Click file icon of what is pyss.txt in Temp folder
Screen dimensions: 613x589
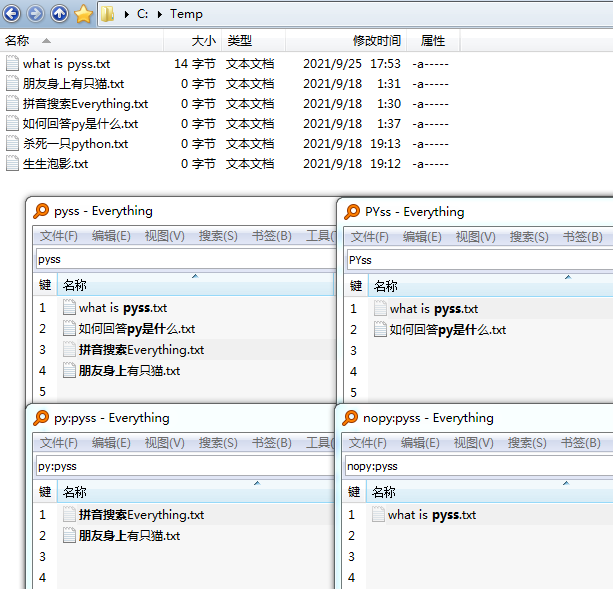coord(12,63)
